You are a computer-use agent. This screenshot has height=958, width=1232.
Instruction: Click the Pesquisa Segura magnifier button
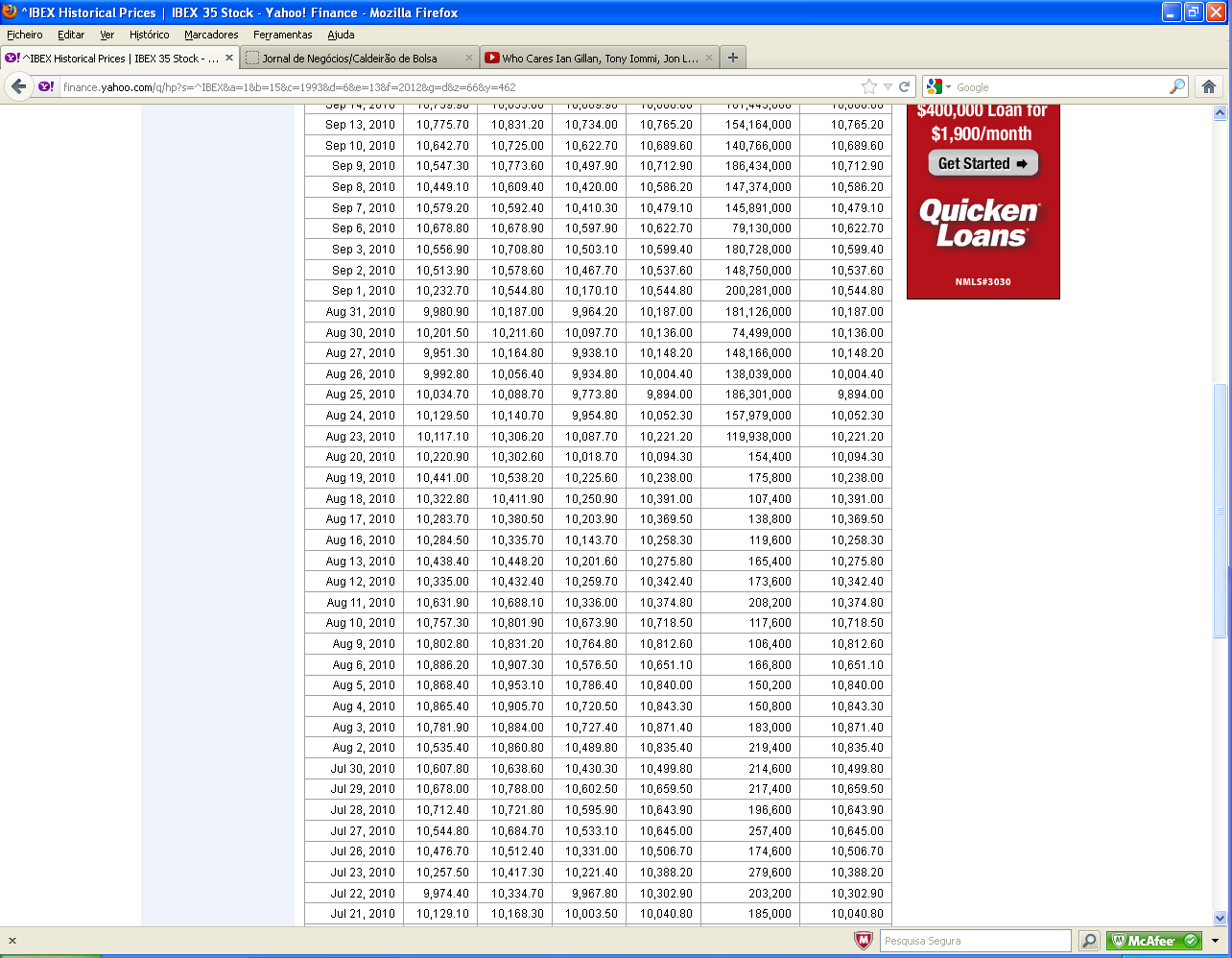[1089, 941]
